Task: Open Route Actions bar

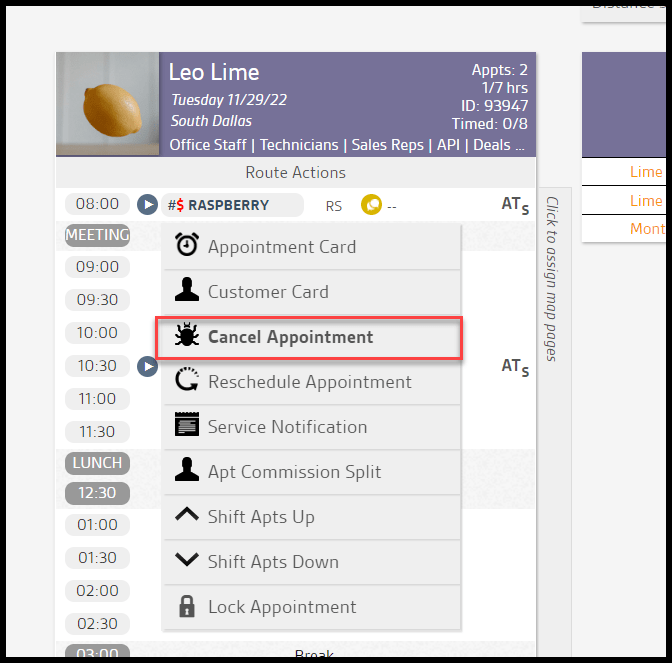Action: click(295, 173)
